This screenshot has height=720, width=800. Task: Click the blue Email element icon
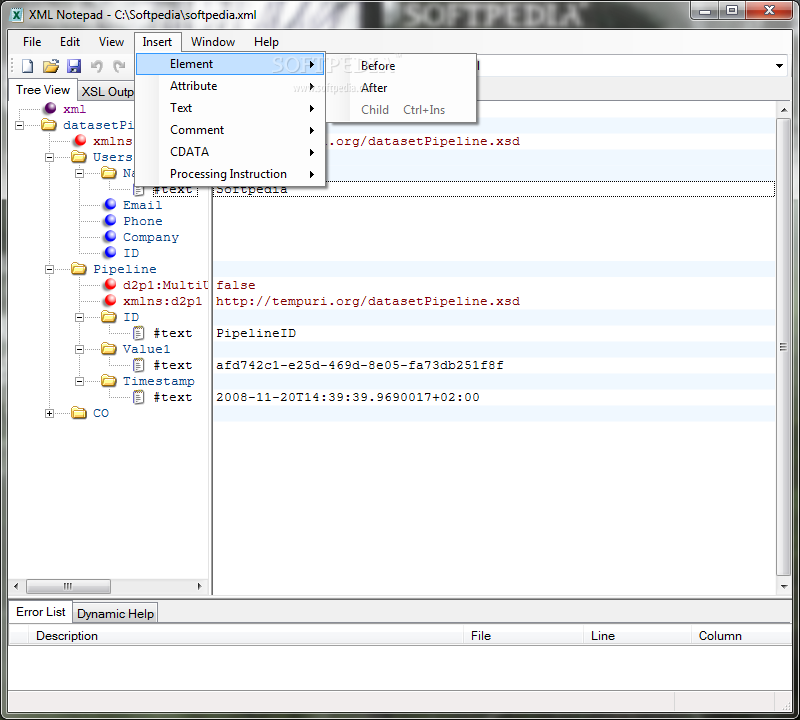[110, 204]
